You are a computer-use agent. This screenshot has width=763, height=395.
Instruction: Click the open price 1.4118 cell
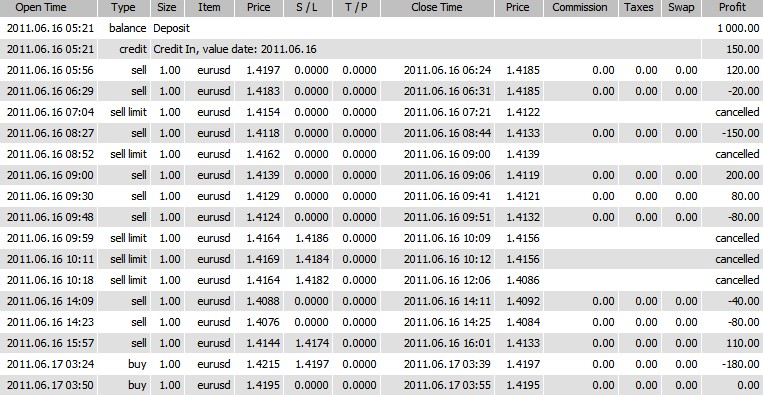pos(263,133)
